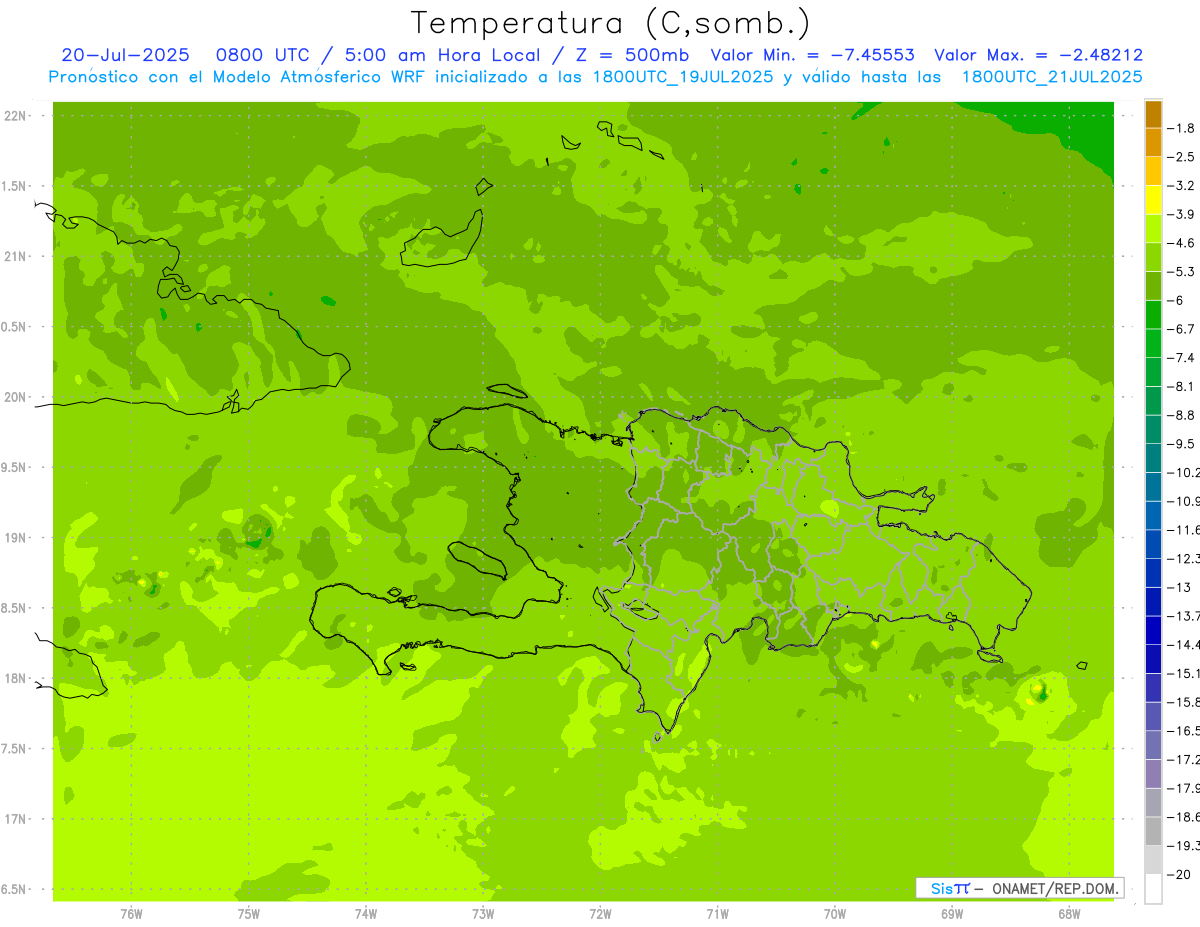Click the '-3.2' colorbar value
This screenshot has width=1200, height=927.
click(x=1180, y=186)
